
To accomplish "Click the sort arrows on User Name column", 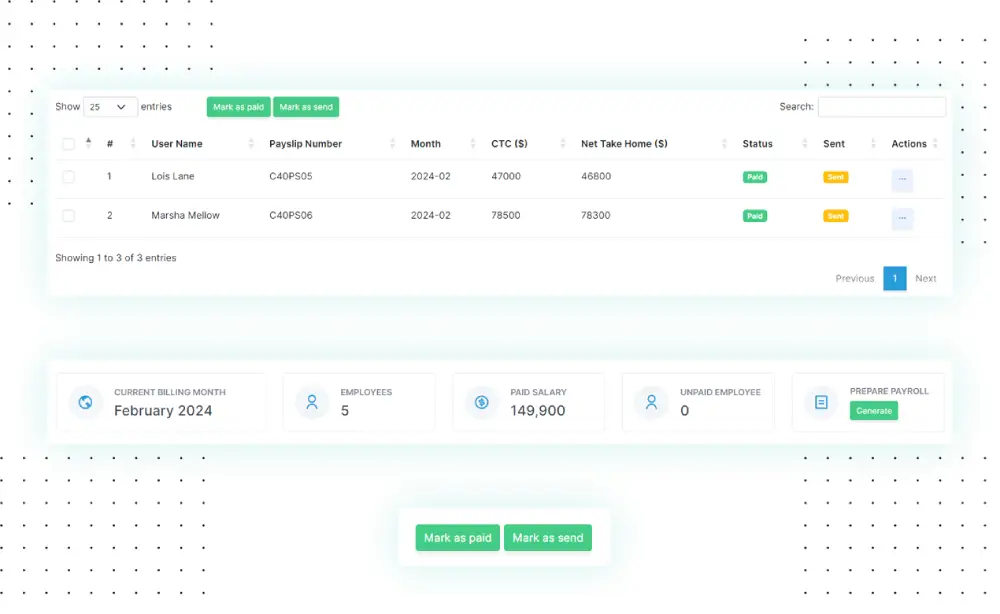I will point(252,143).
